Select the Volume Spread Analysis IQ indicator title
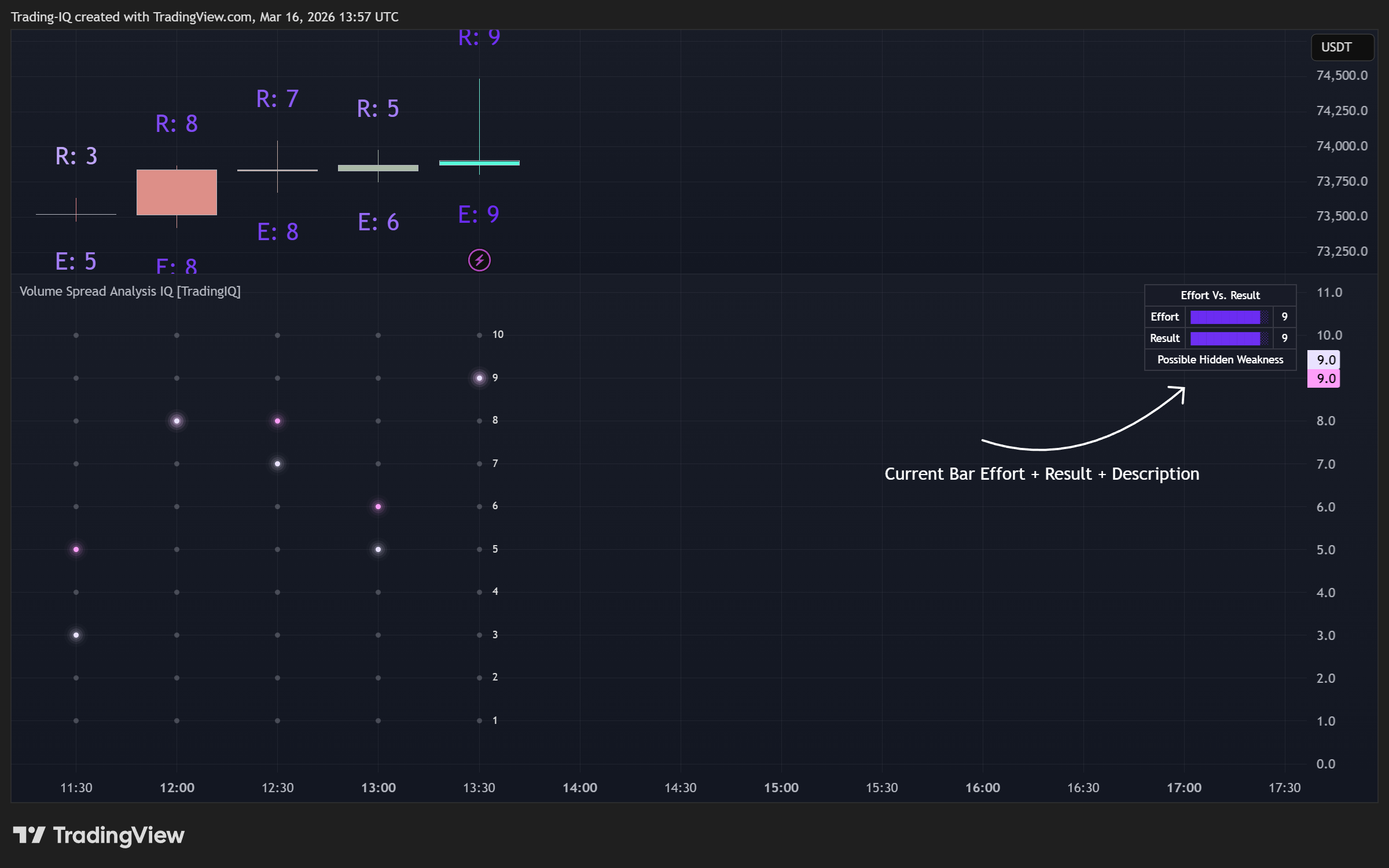The height and width of the screenshot is (868, 1389). coord(130,291)
